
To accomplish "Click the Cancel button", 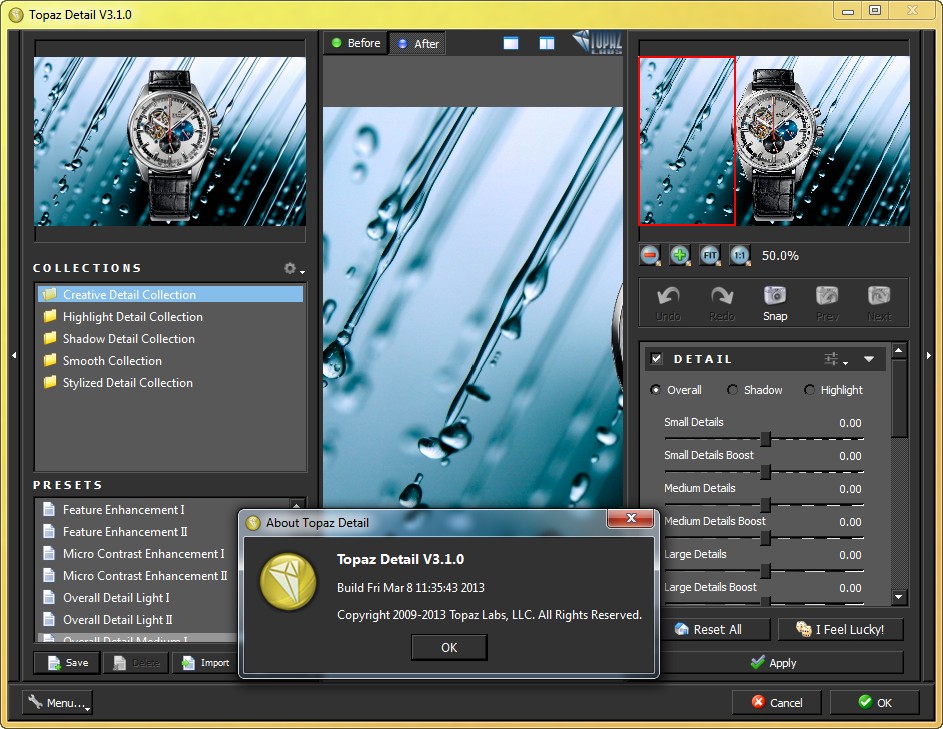I will click(778, 703).
